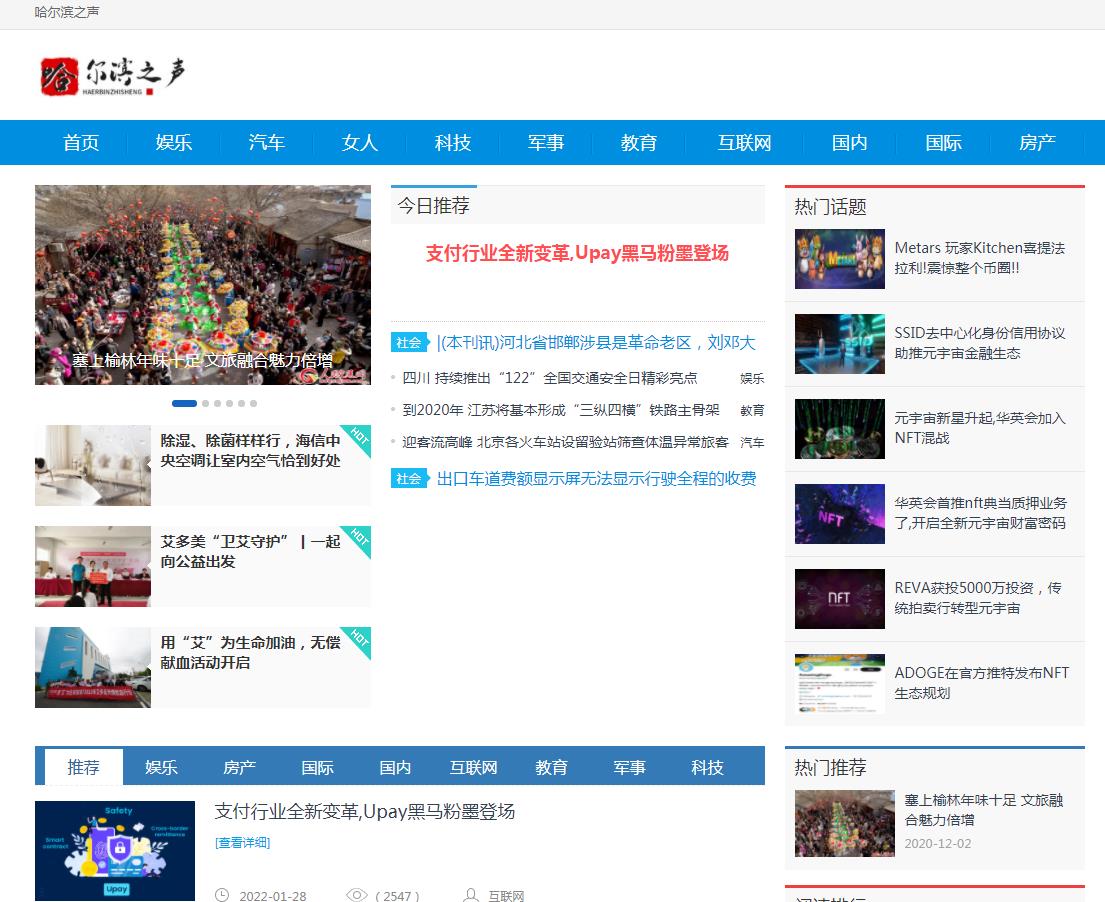Open 军事 in the top navigation bar

[x=546, y=142]
